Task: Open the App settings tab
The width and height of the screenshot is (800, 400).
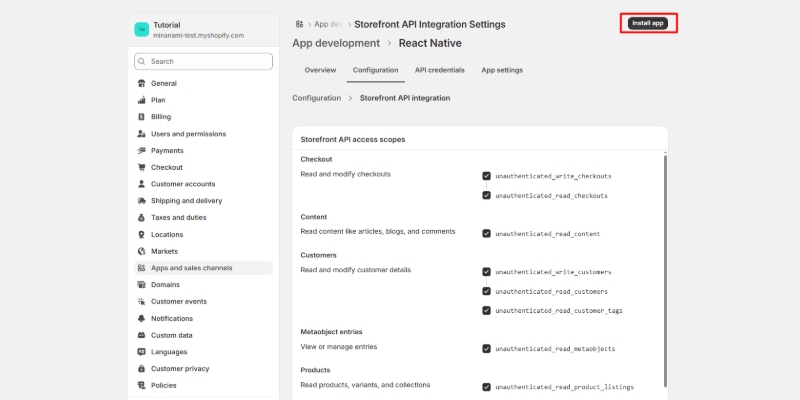Action: 502,70
